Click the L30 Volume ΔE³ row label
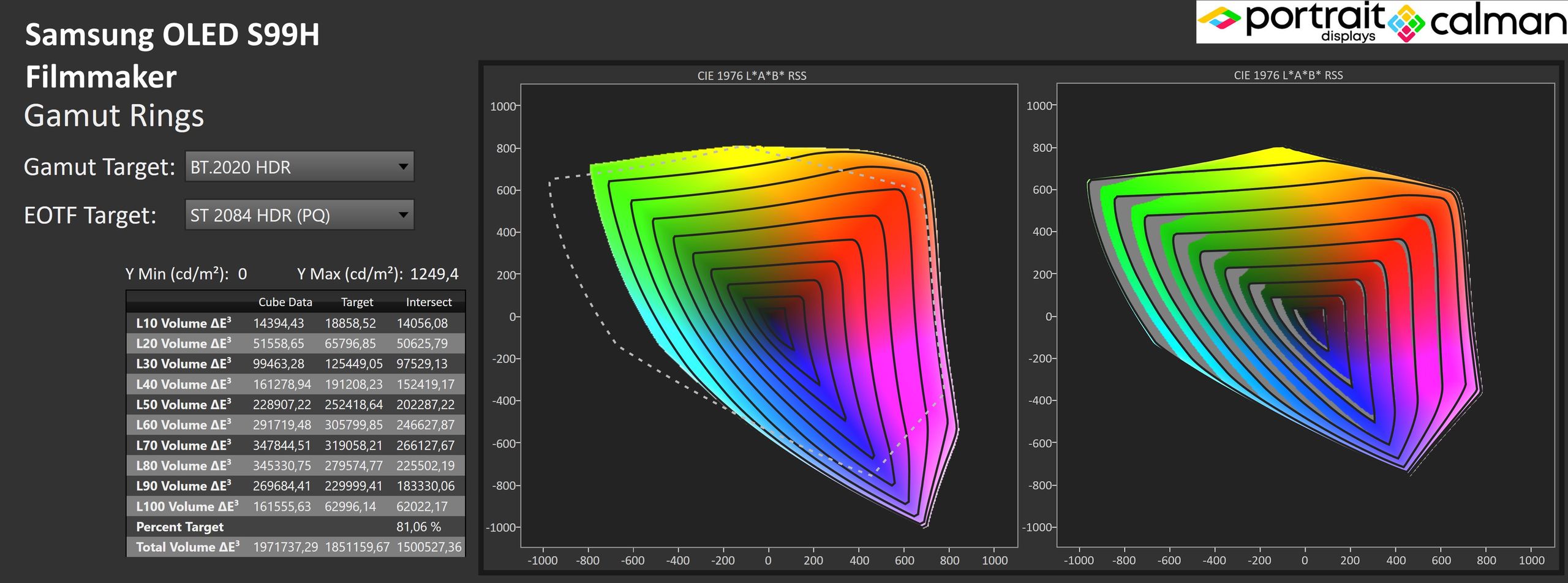The height and width of the screenshot is (583, 1568). tap(184, 363)
